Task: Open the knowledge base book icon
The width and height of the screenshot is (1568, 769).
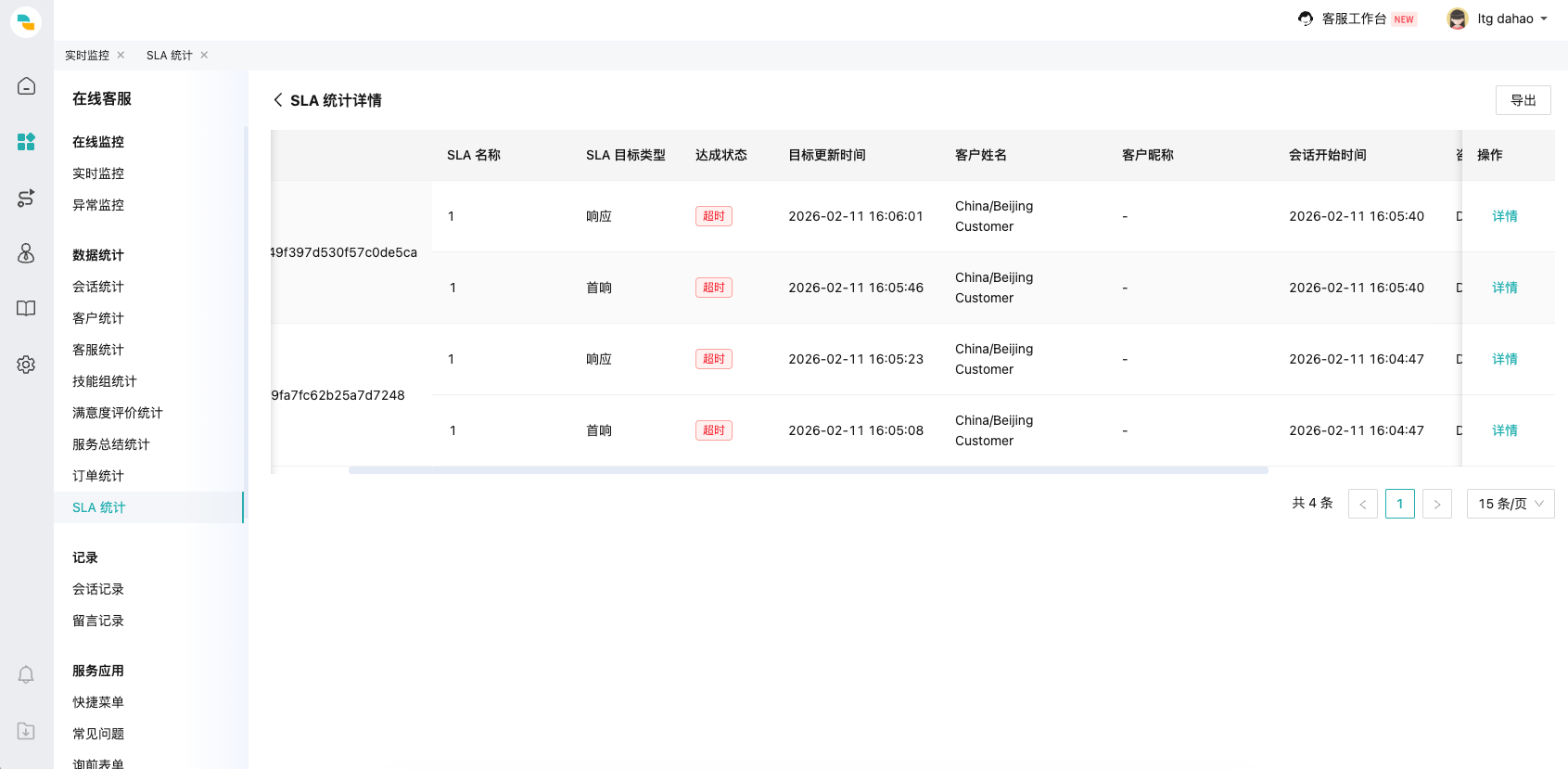Action: click(x=26, y=308)
